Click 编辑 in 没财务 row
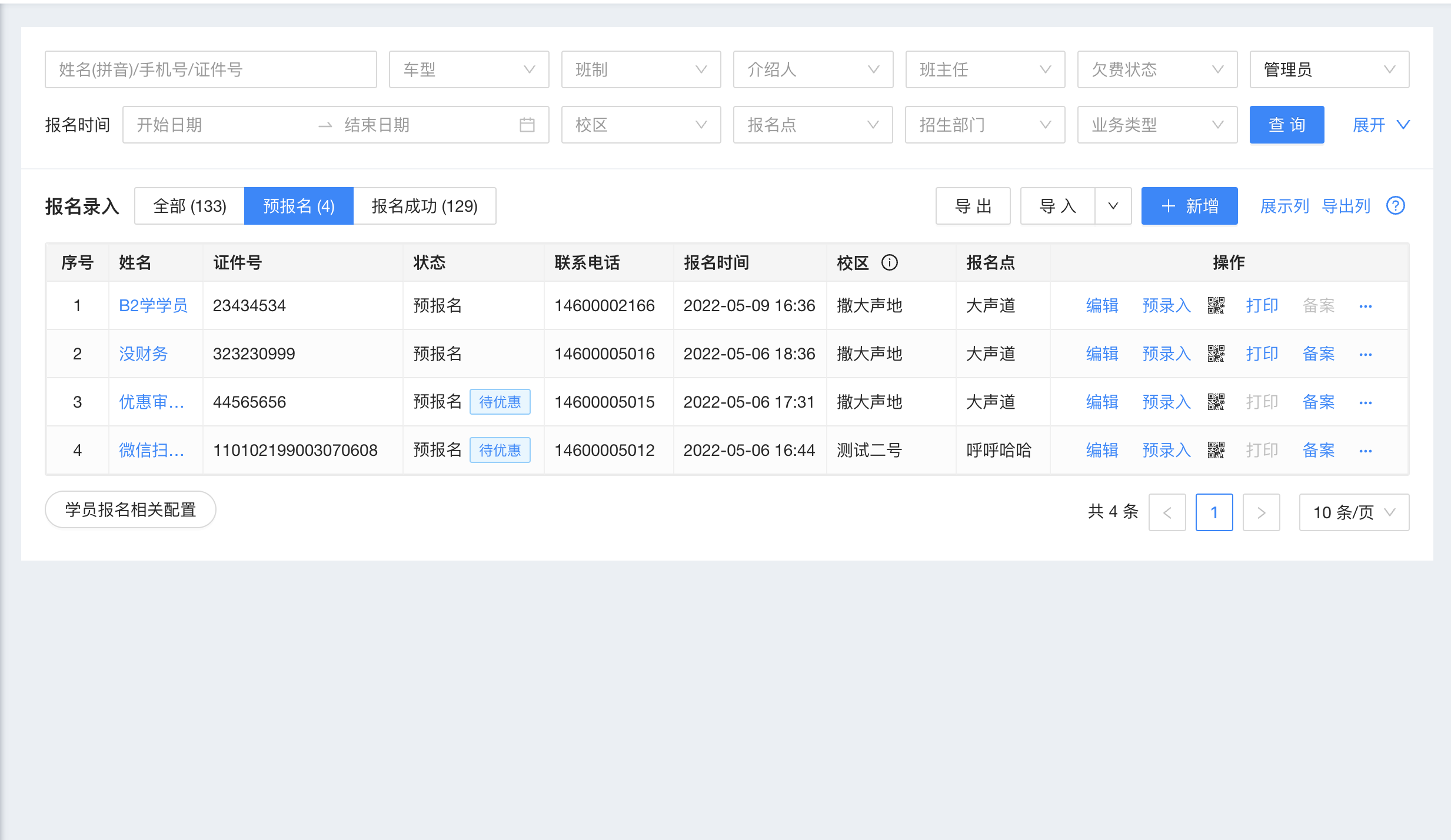Viewport: 1451px width, 840px height. (1102, 354)
